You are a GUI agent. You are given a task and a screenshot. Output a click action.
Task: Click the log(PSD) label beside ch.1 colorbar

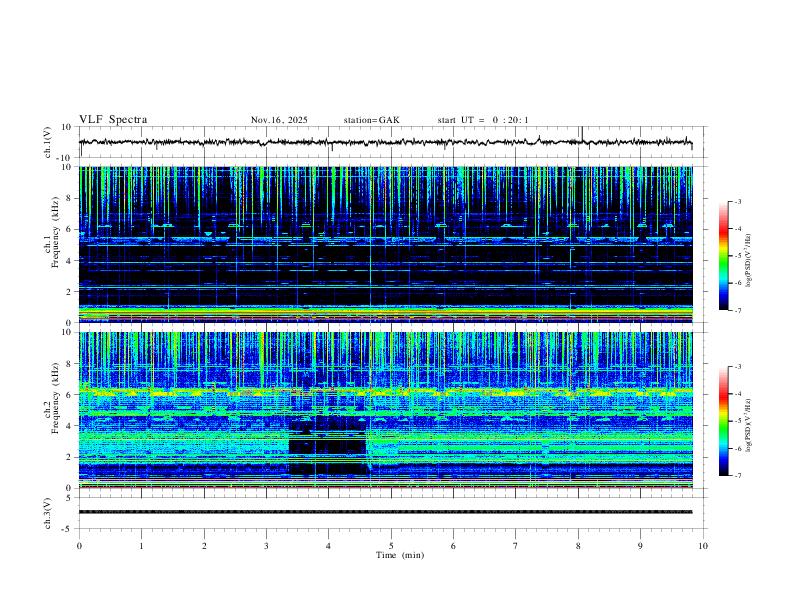pos(748,260)
